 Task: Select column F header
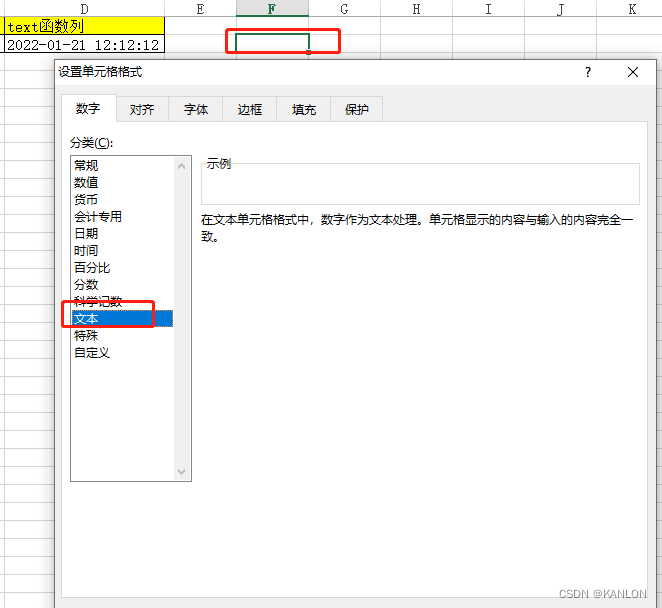click(x=272, y=8)
